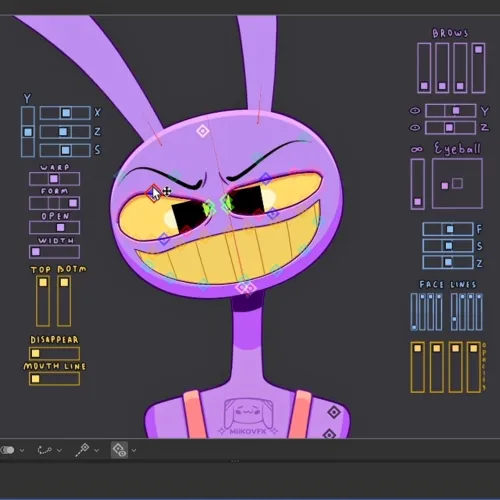
Task: Select the red diamond handle under the right pupil
Action: tap(259, 213)
